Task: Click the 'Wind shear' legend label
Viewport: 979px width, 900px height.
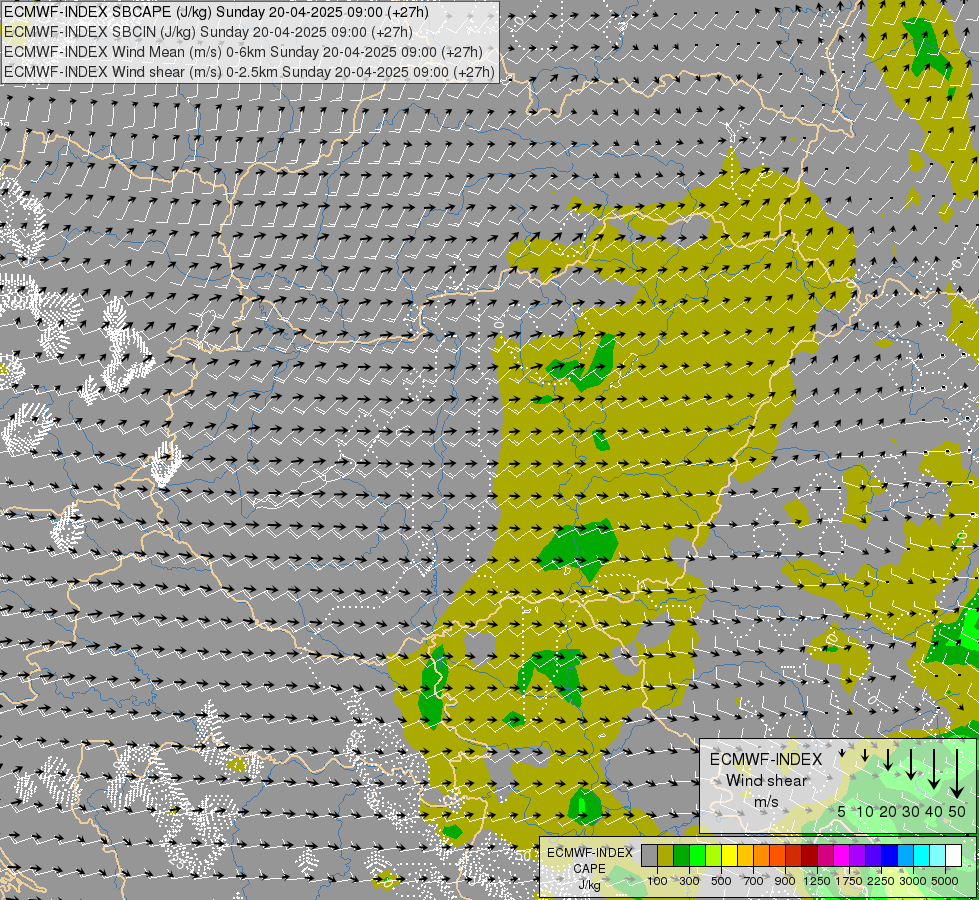Action: point(766,781)
